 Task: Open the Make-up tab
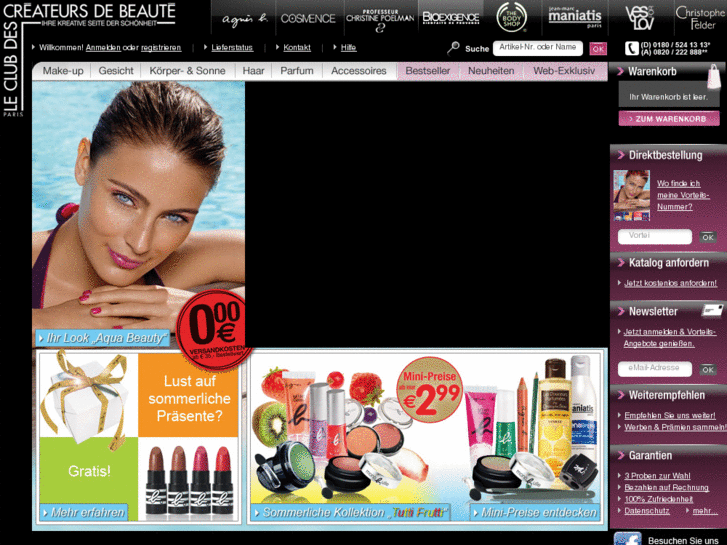63,71
